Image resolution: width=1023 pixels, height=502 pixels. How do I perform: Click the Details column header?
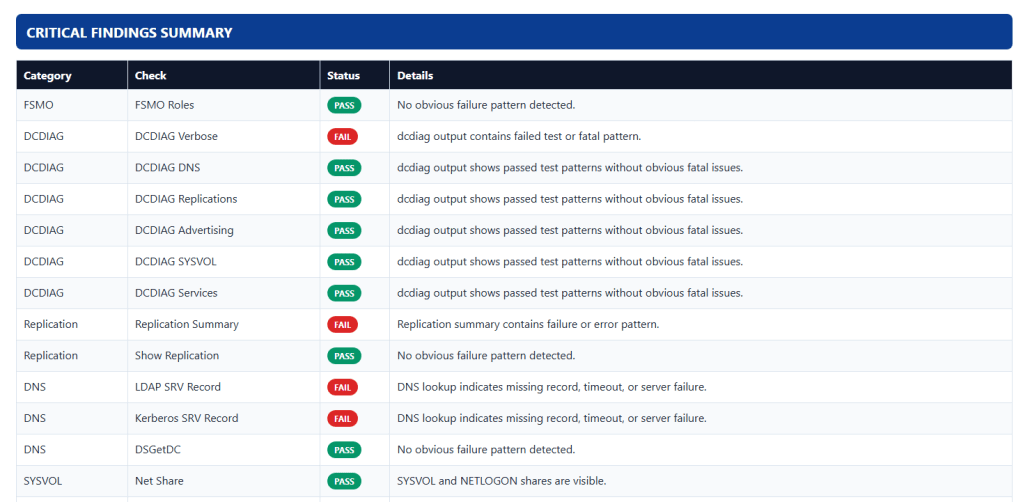(x=415, y=76)
